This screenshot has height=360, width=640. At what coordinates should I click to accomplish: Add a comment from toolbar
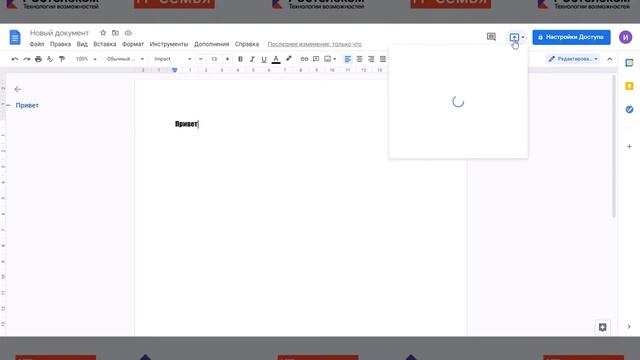[316, 59]
